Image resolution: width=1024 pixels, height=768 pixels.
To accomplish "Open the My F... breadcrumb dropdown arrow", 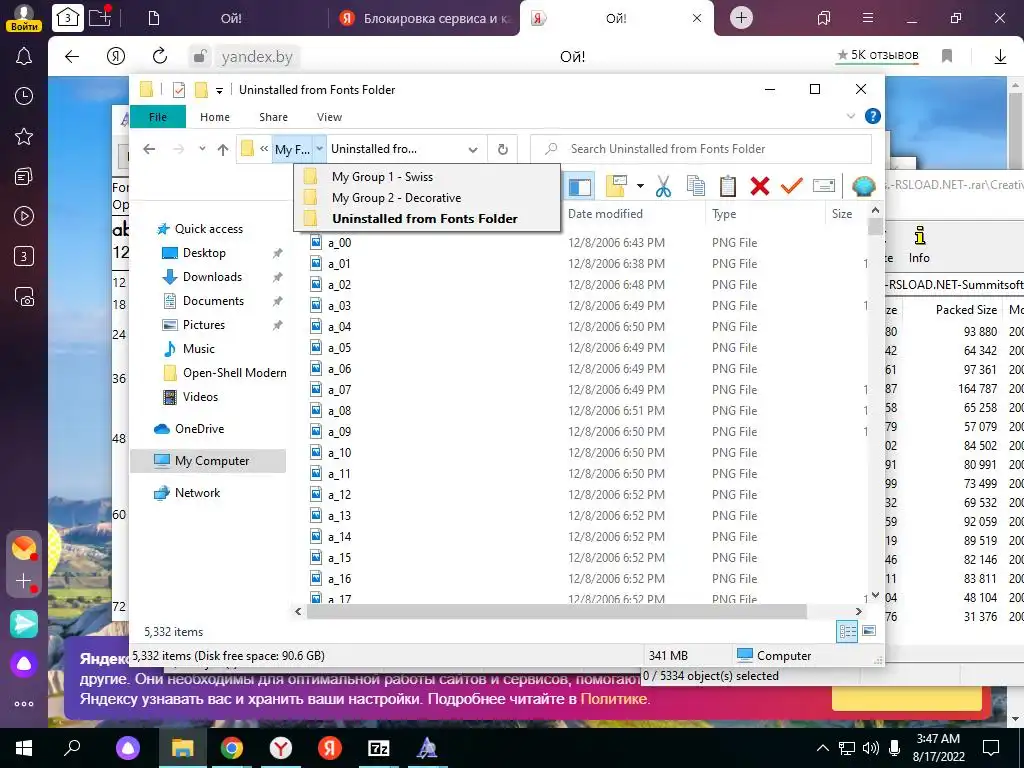I will pyautogui.click(x=319, y=149).
